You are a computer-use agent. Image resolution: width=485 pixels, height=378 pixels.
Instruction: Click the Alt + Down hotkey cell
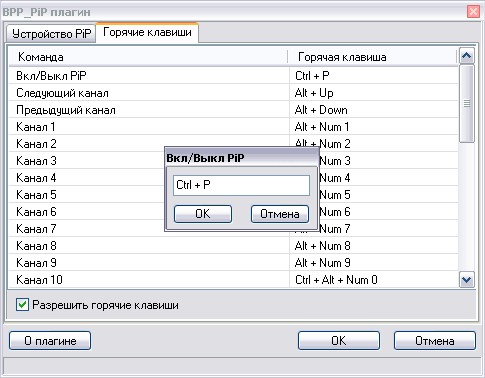tap(374, 110)
